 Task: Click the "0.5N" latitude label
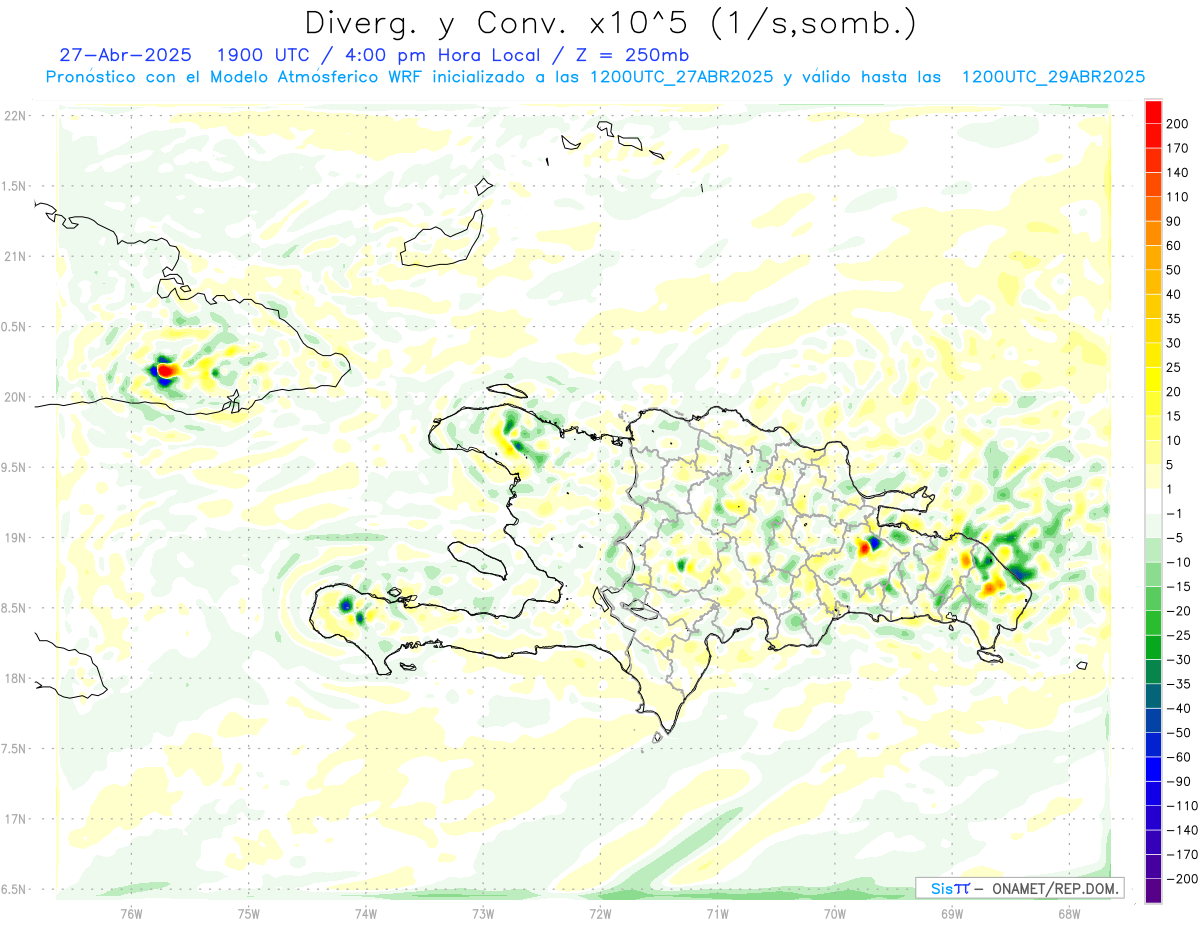coord(14,327)
